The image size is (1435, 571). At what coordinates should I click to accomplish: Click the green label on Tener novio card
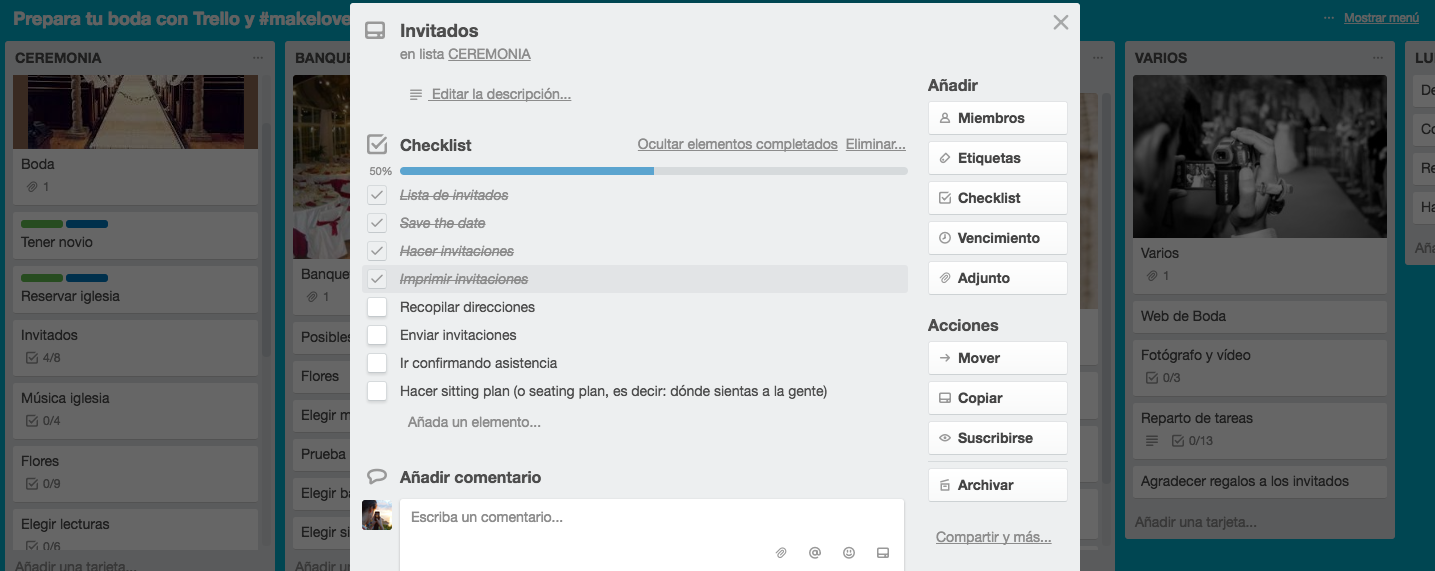pos(42,224)
